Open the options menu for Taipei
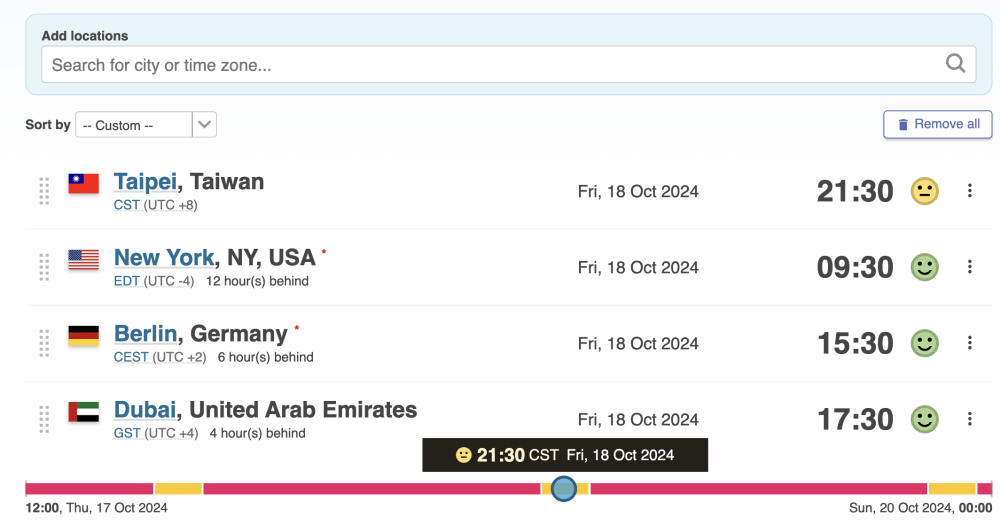The height and width of the screenshot is (524, 1000). pyautogui.click(x=969, y=191)
